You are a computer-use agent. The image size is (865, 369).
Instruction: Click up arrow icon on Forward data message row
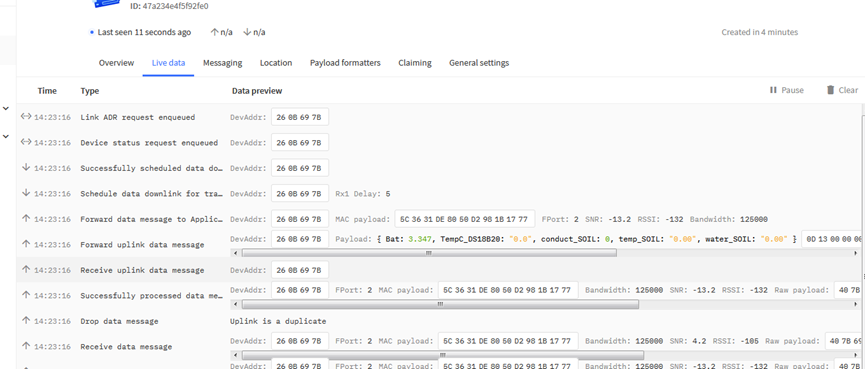pyautogui.click(x=25, y=218)
